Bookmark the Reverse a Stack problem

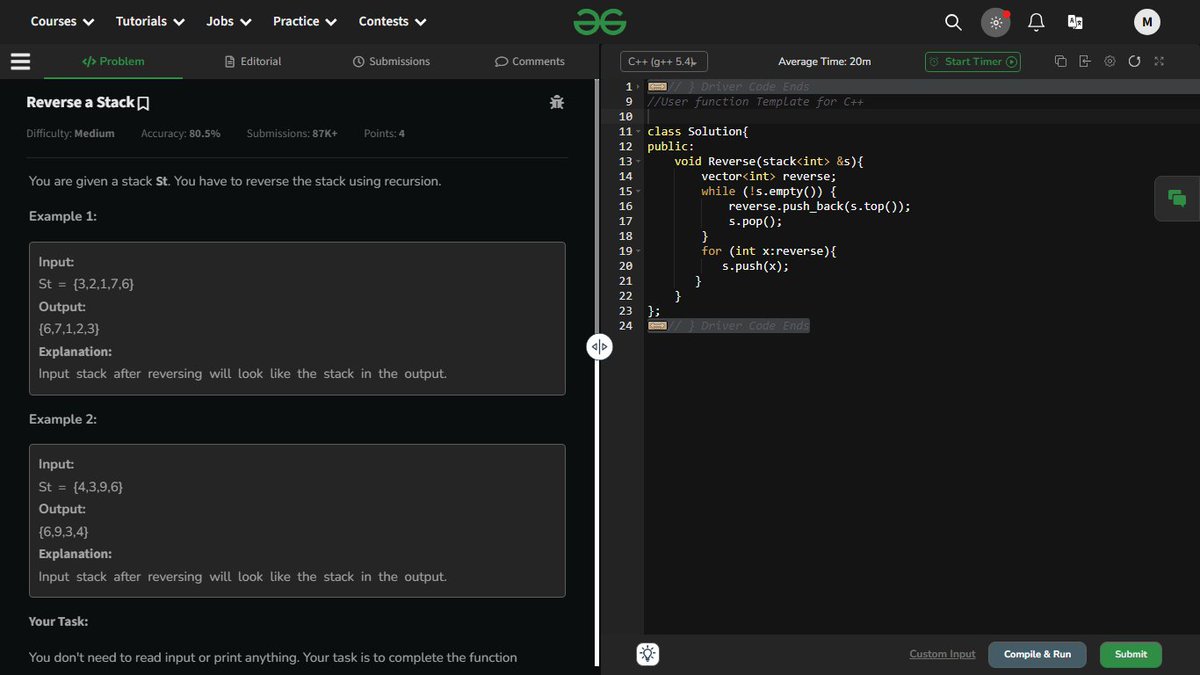[x=143, y=103]
